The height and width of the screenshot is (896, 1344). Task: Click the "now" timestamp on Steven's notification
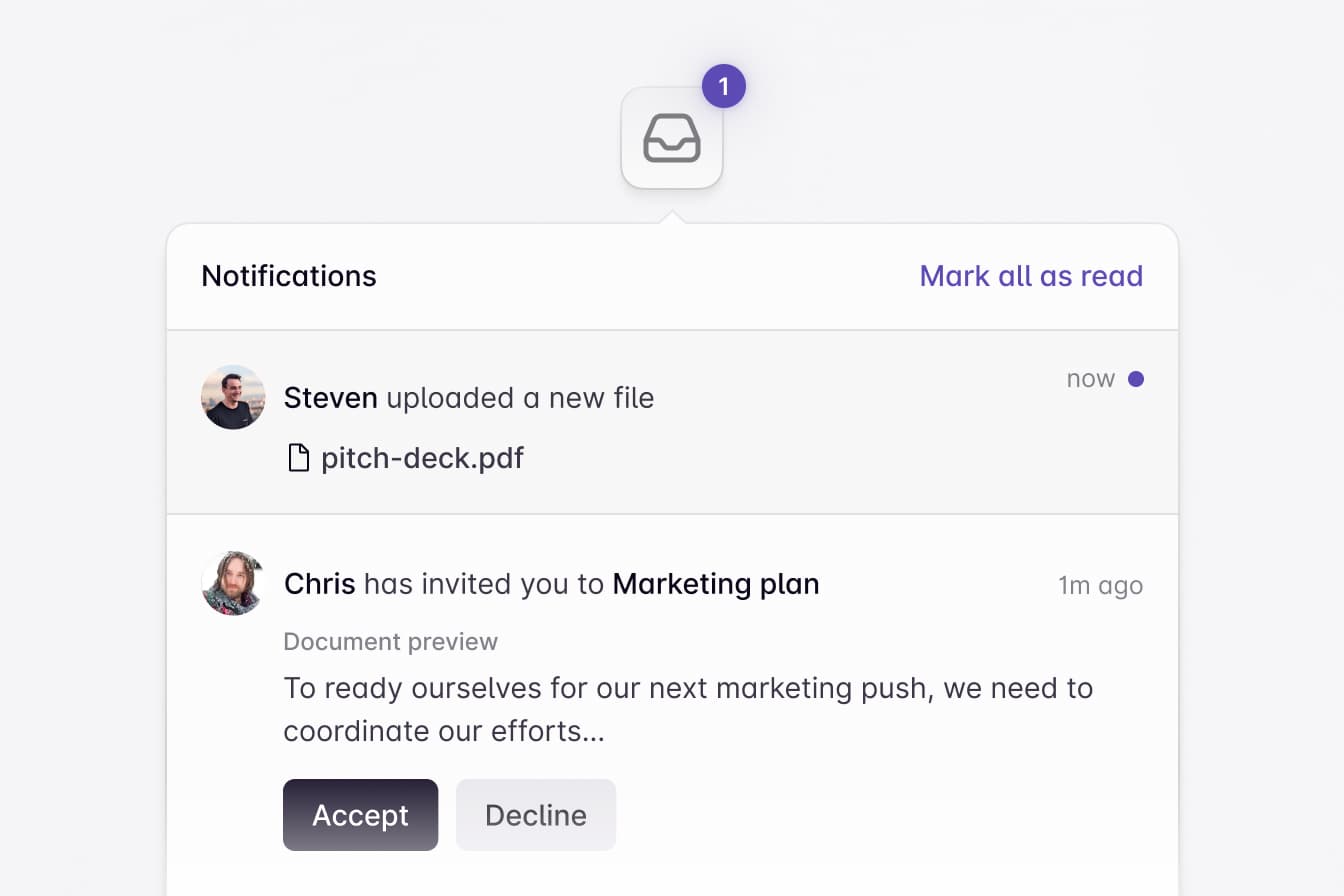pos(1090,379)
